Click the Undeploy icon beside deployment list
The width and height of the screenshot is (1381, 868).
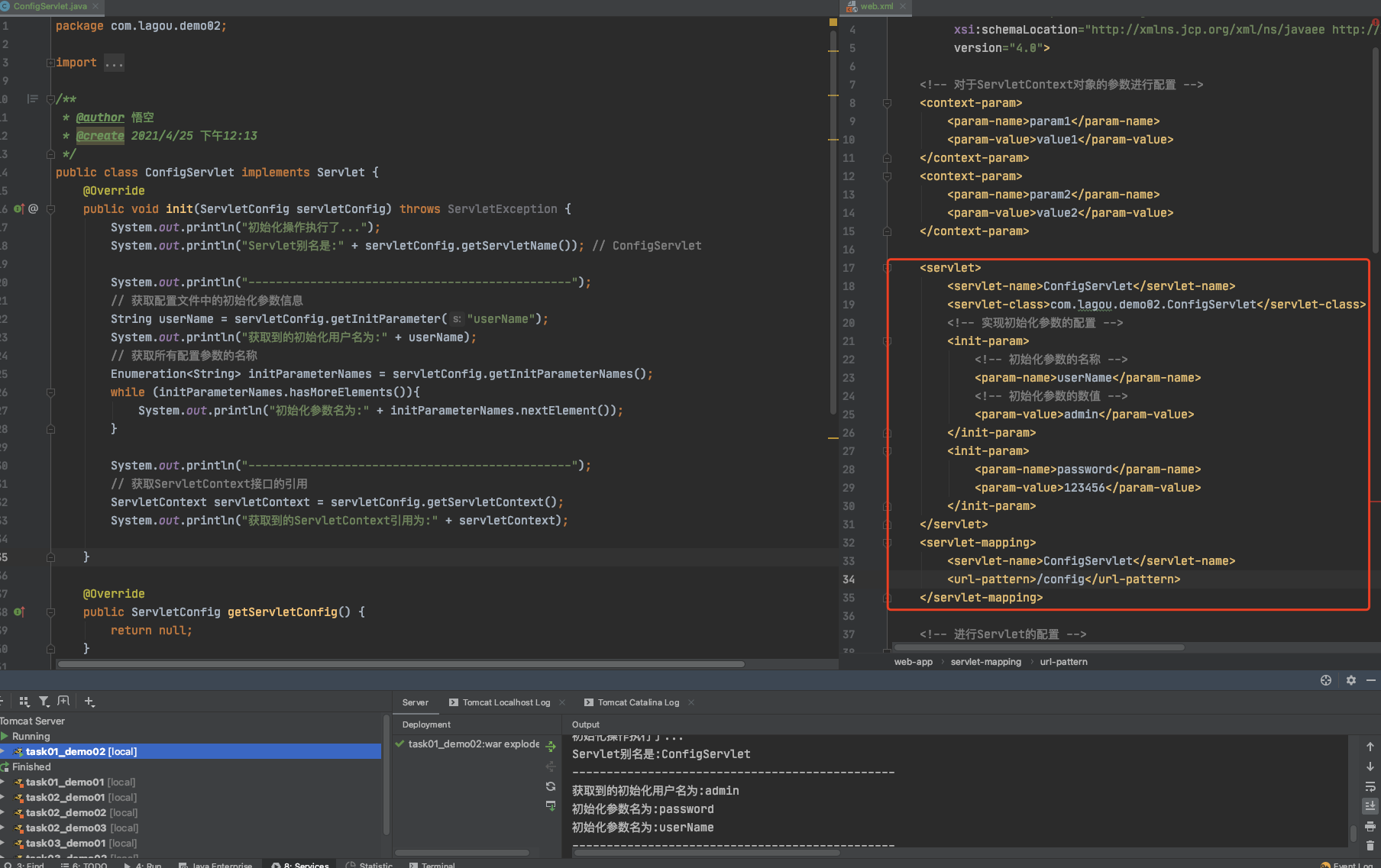[x=551, y=766]
